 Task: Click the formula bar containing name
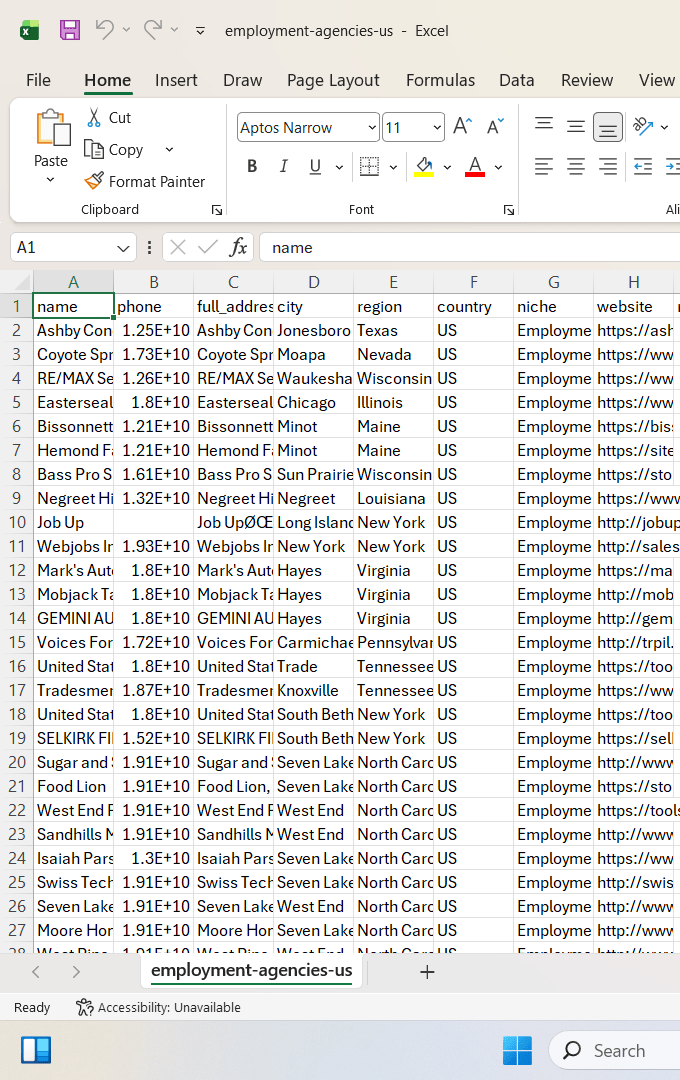point(468,247)
